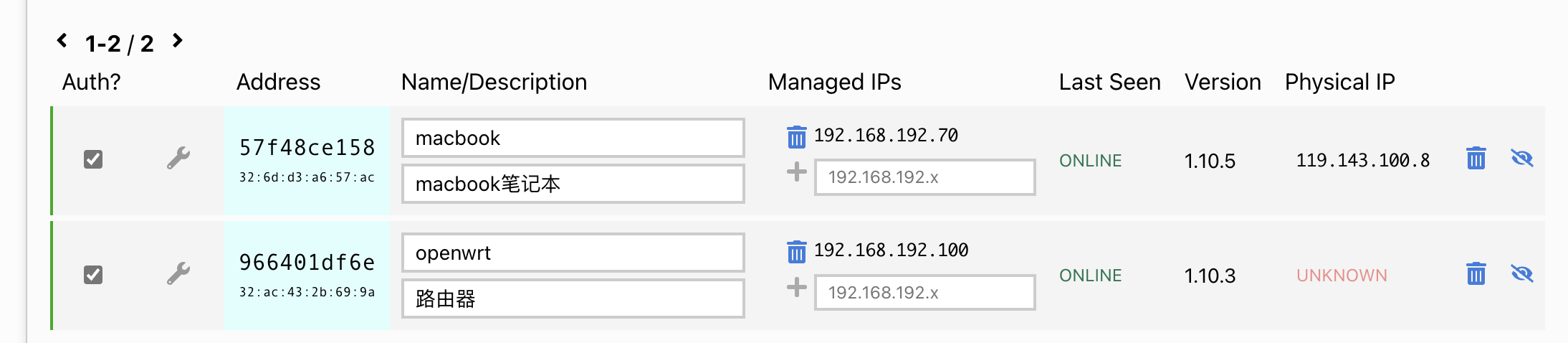Screen dimensions: 1568x343
Task: Add new managed IP for openwrt
Action: coord(796,288)
